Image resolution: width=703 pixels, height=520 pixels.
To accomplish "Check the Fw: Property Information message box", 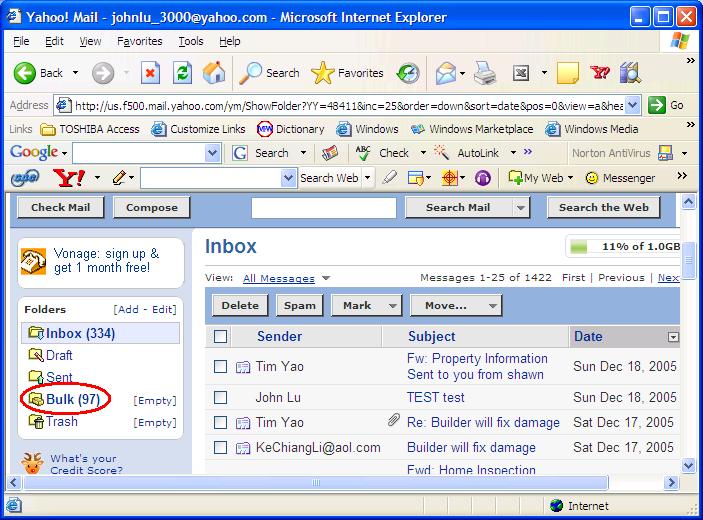I will pyautogui.click(x=221, y=367).
